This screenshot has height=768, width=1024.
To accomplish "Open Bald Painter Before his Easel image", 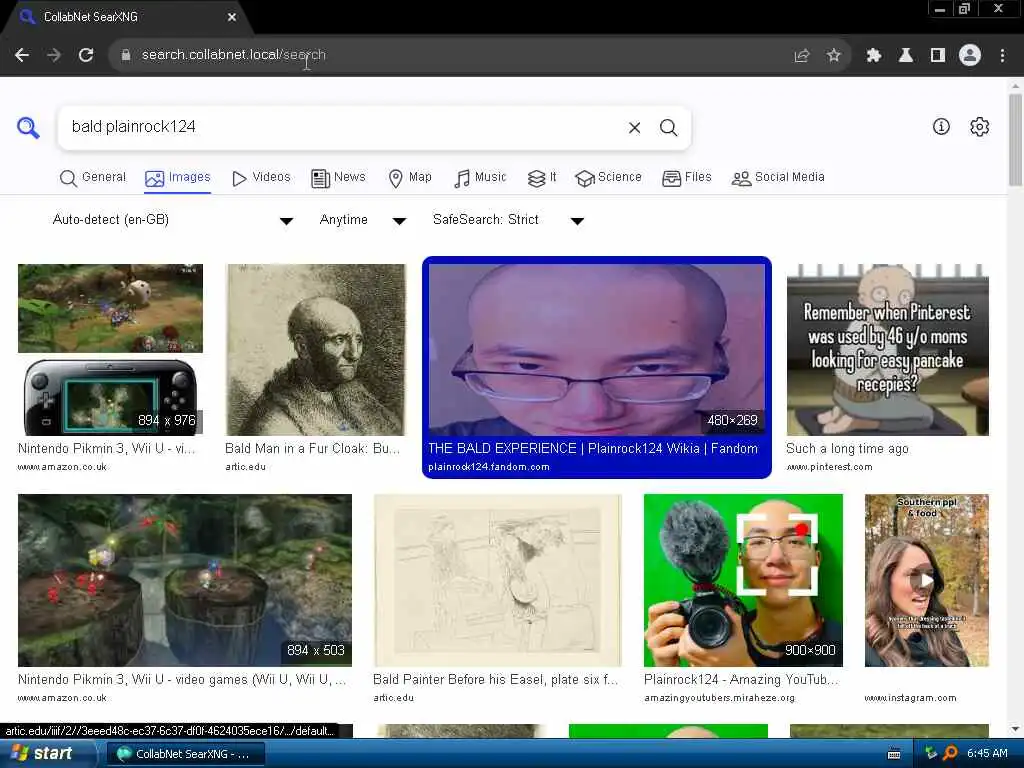I will 497,580.
